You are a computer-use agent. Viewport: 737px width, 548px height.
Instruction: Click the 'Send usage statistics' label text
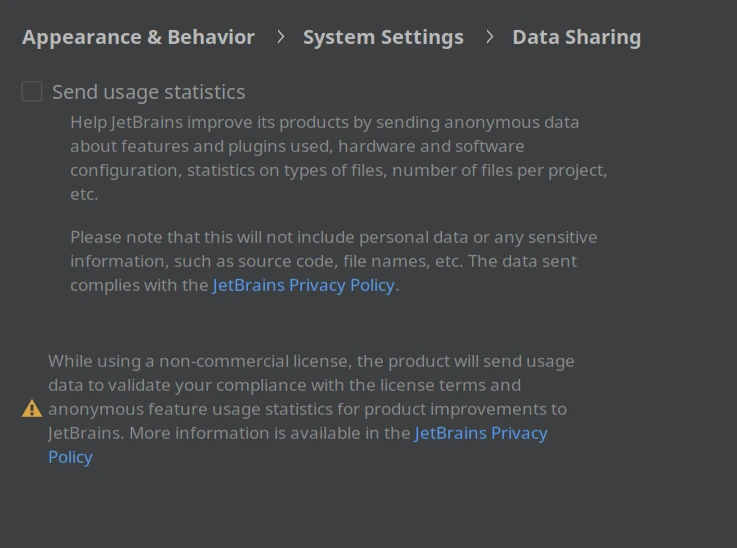(x=149, y=92)
